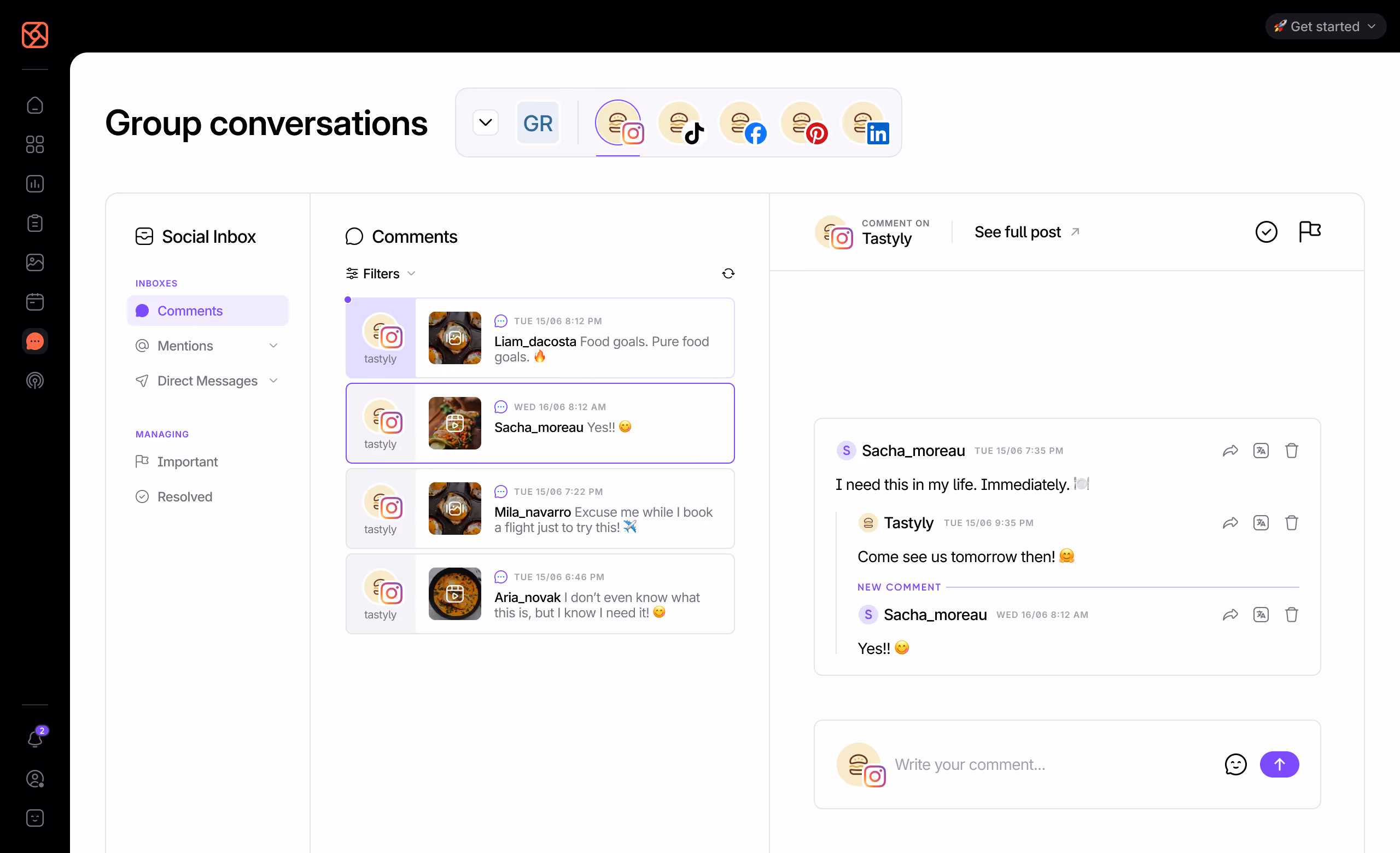Screen dimensions: 1400x853
Task: Mark conversation as resolved with check icon
Action: tap(1266, 232)
